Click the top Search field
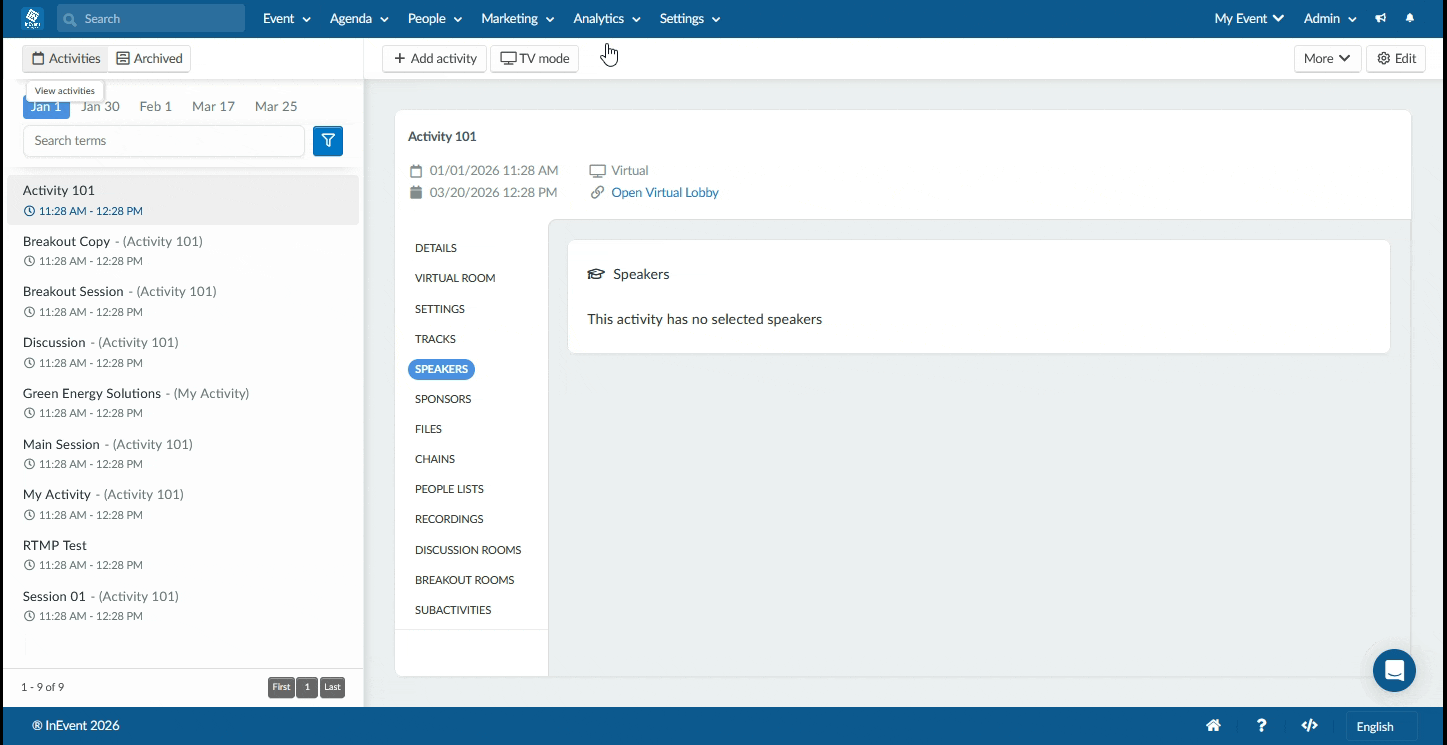The image size is (1447, 745). tap(151, 18)
